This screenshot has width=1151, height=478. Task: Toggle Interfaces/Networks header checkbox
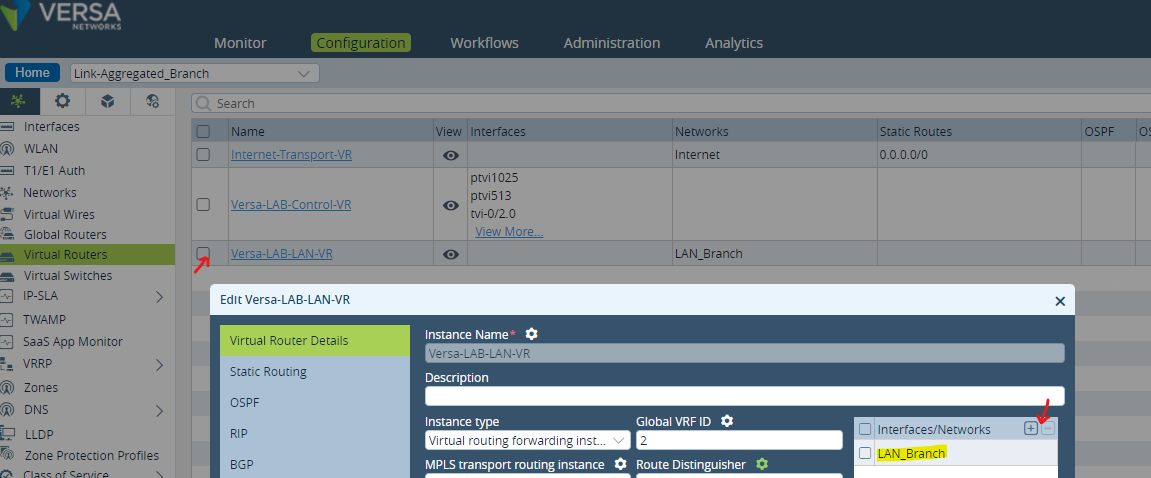[x=865, y=430]
